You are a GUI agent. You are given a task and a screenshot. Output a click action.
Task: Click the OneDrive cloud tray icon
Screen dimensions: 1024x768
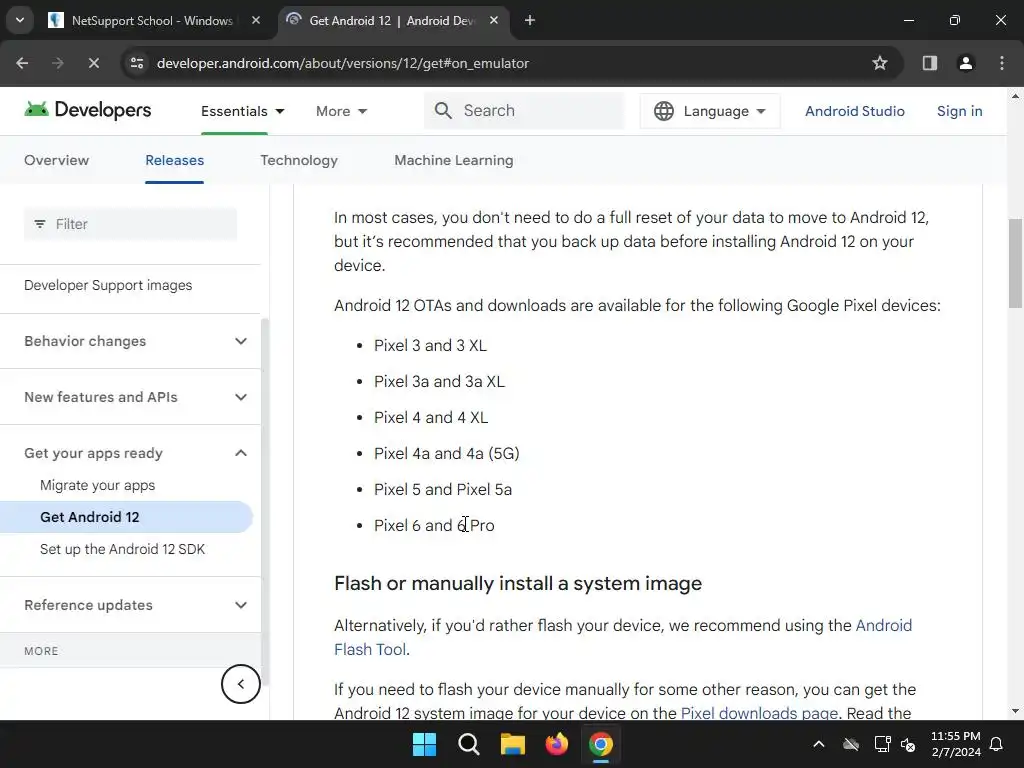851,744
